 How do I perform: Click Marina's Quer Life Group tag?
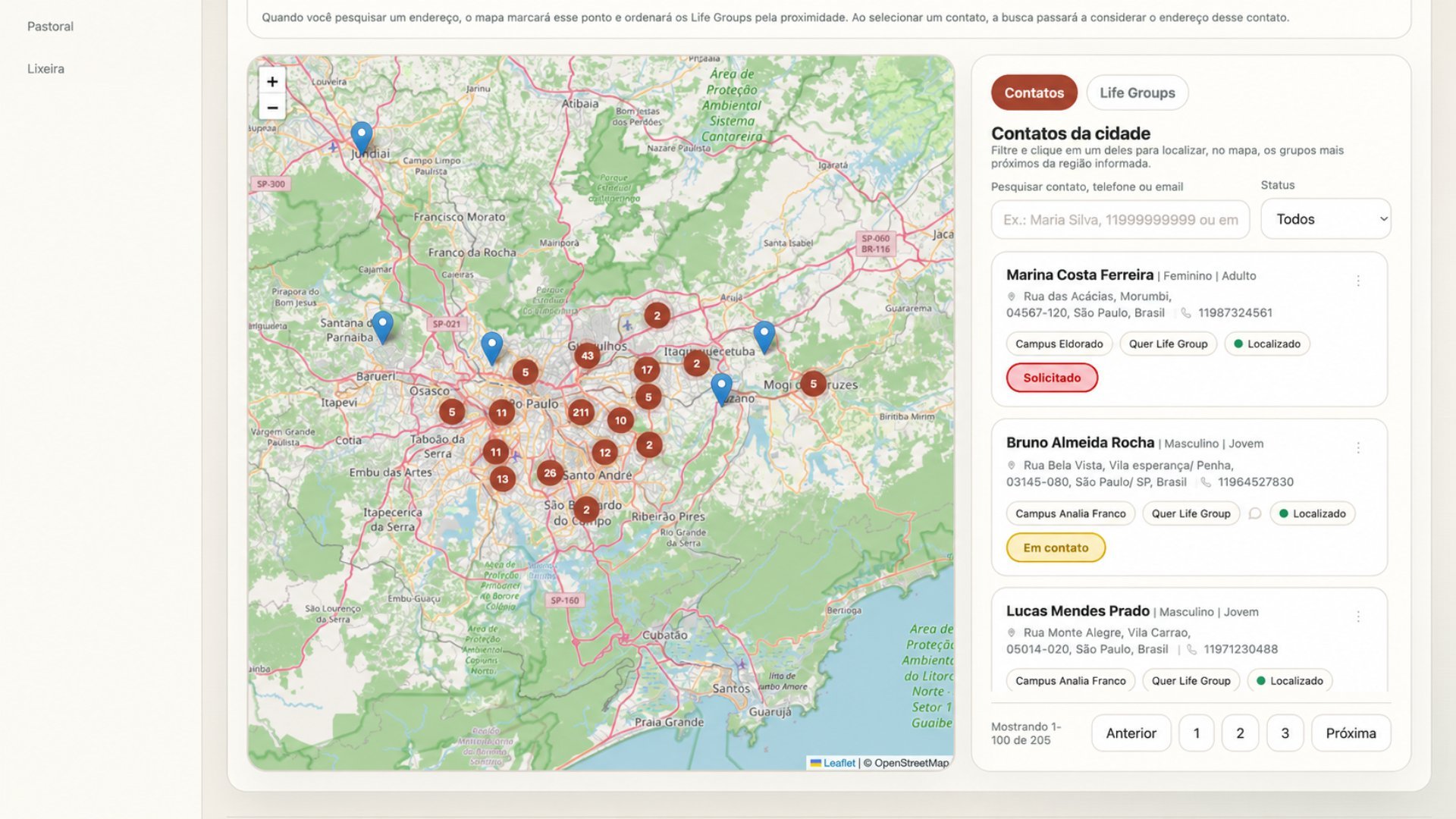(1168, 344)
